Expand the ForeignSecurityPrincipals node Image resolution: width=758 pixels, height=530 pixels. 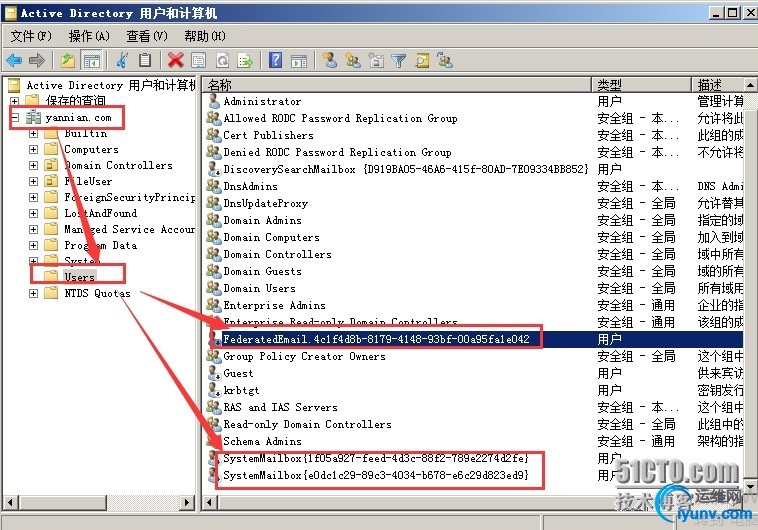33,197
